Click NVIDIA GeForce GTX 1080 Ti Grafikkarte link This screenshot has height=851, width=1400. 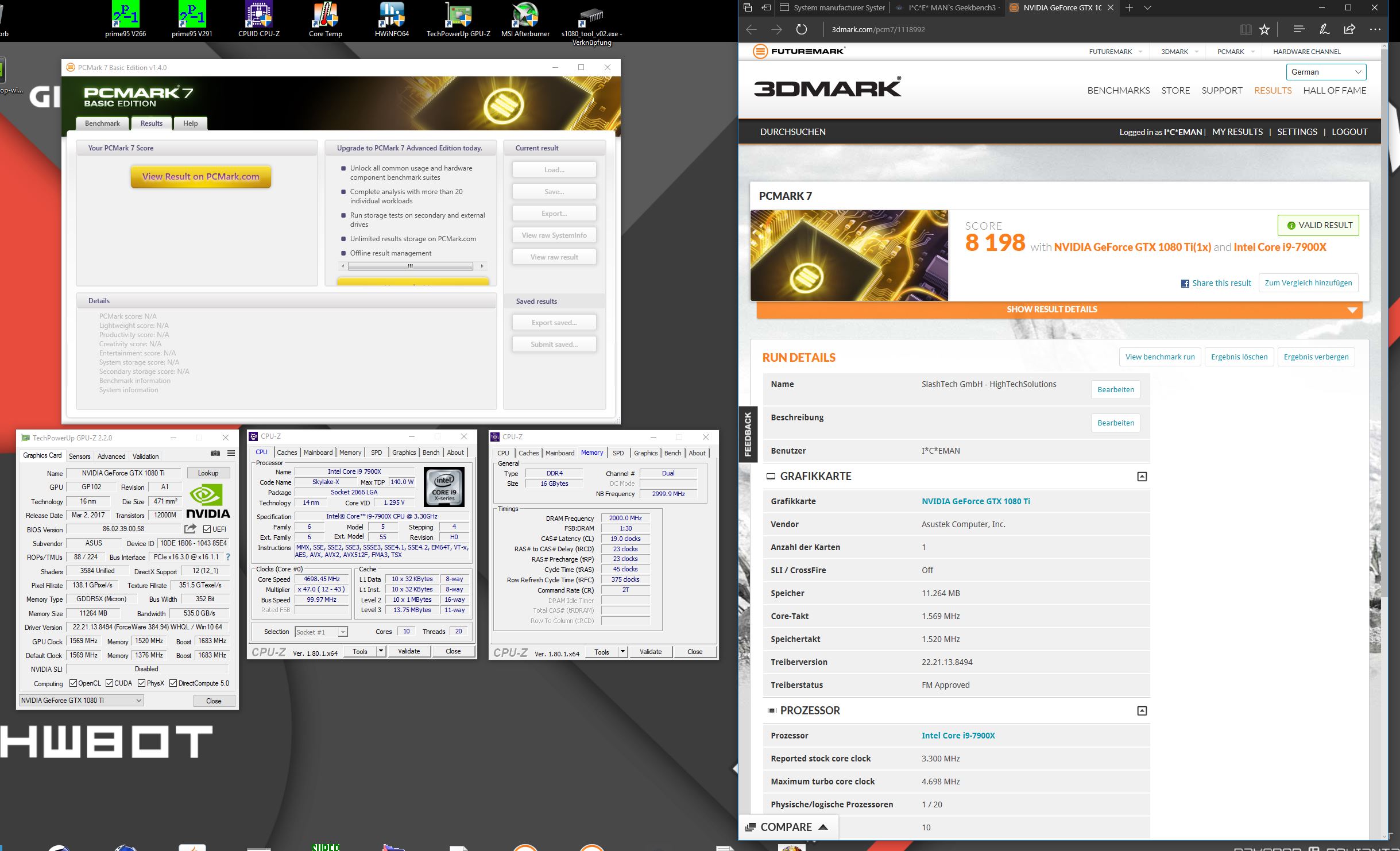976,501
